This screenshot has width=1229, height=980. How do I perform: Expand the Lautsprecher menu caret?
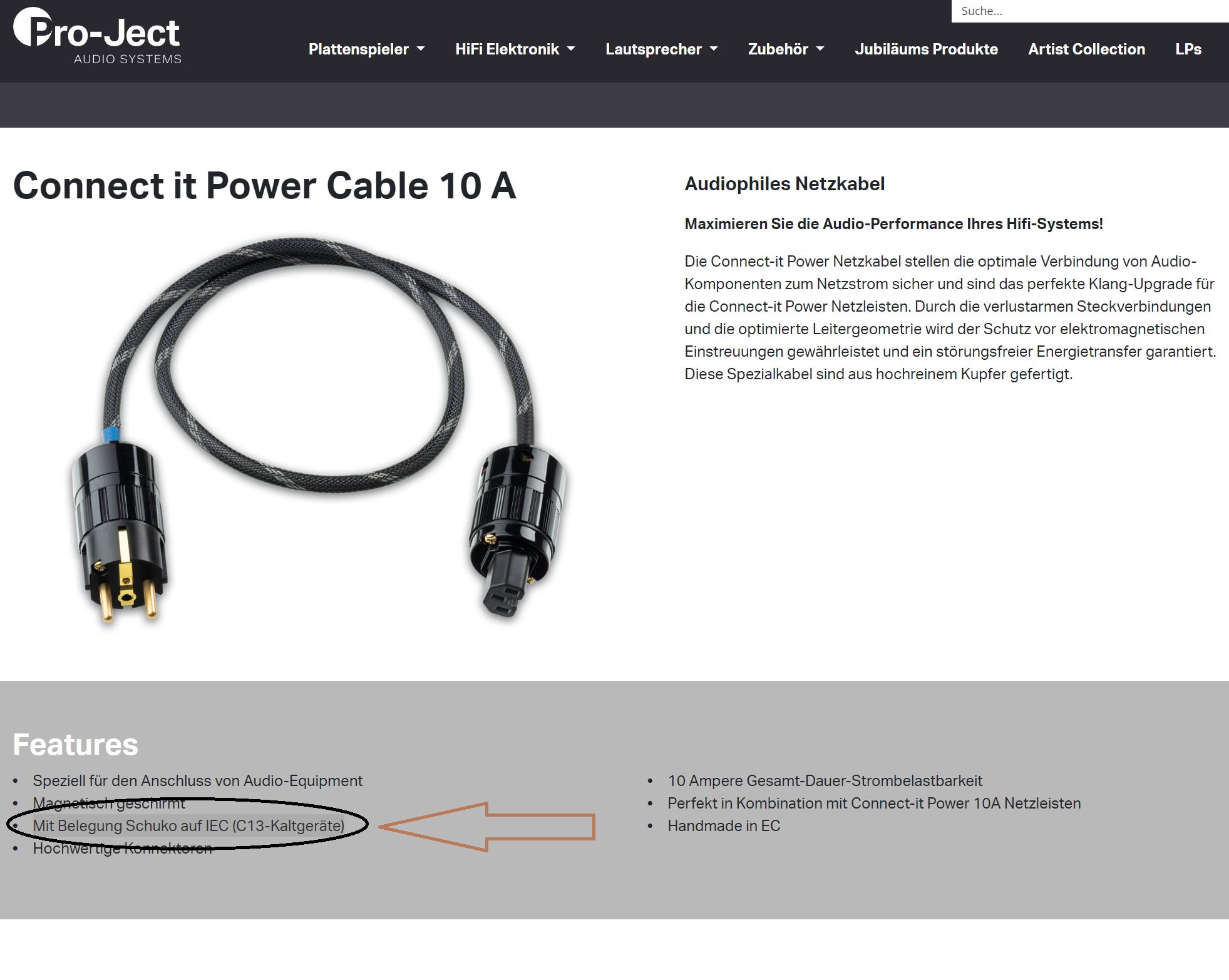click(714, 49)
